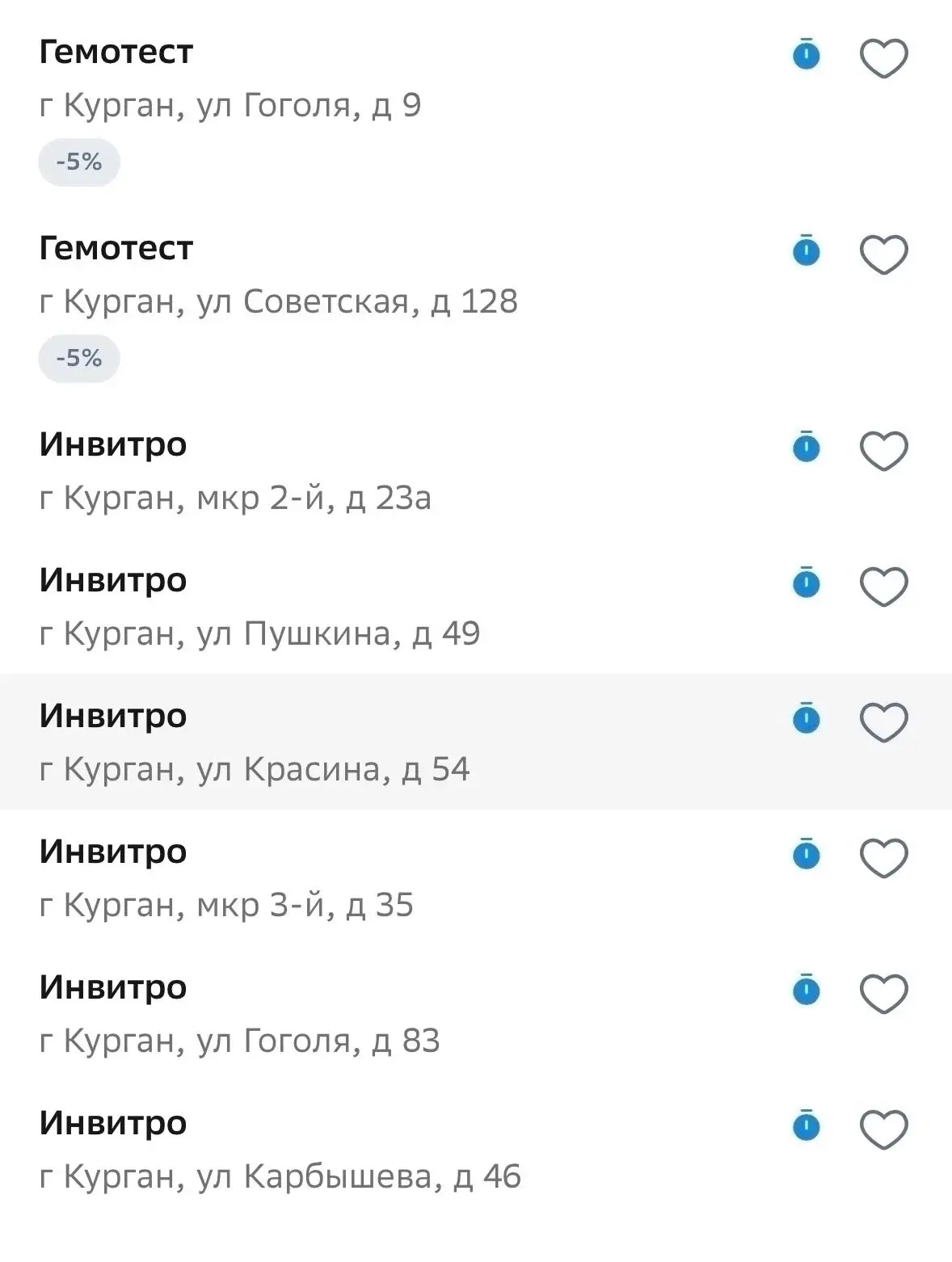This screenshot has width=952, height=1262.
Task: Favorite the Гемотест at ул Советская 128
Action: point(883,255)
